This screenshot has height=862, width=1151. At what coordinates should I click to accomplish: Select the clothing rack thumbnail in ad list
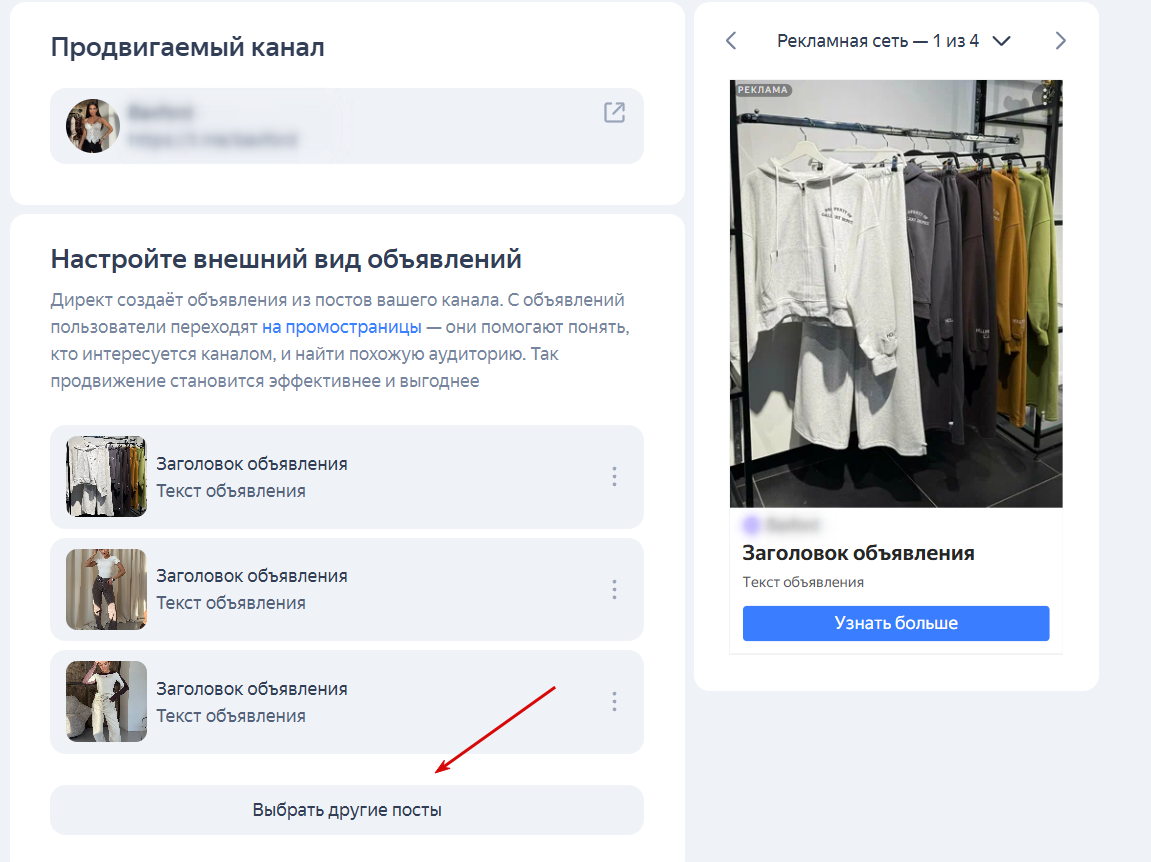106,477
